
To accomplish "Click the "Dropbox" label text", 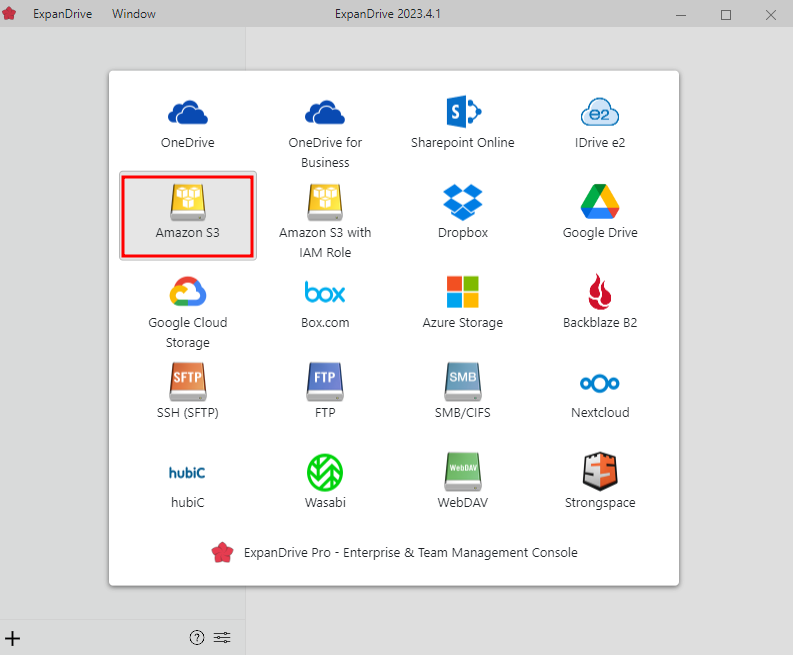I will pyautogui.click(x=463, y=233).
